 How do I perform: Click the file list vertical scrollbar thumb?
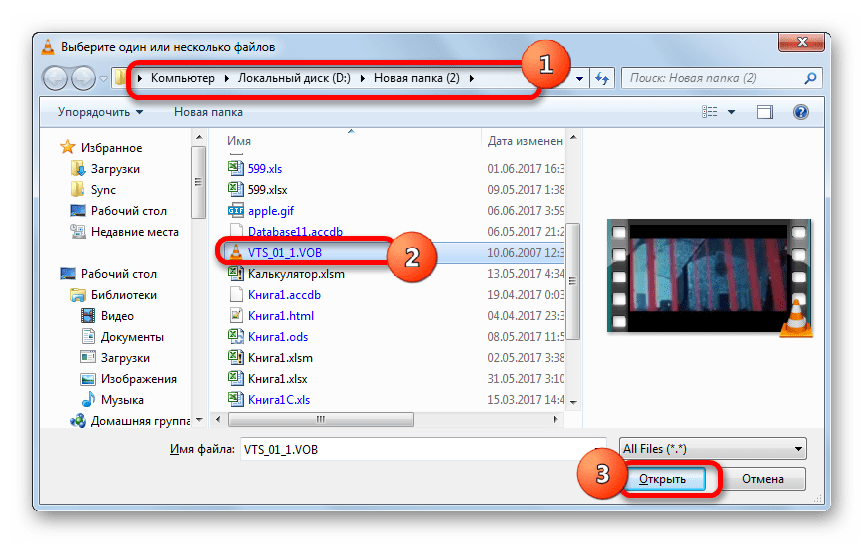(573, 281)
